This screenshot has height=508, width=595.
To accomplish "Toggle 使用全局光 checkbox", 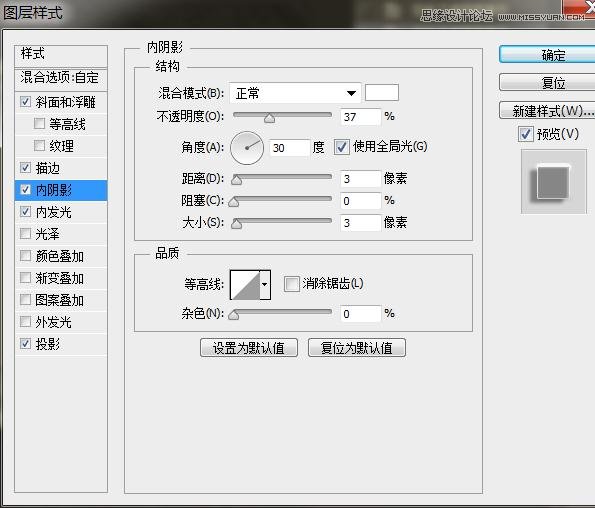I will [342, 147].
